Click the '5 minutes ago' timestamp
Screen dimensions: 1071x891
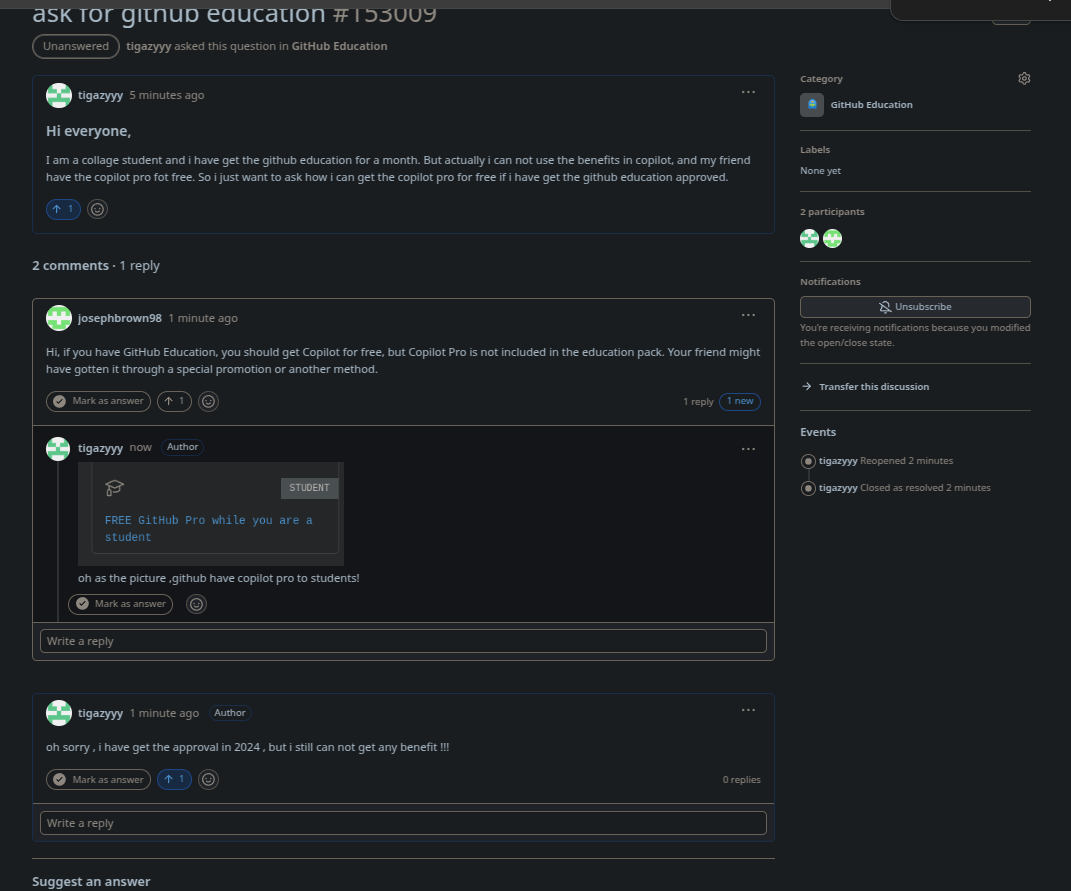167,96
